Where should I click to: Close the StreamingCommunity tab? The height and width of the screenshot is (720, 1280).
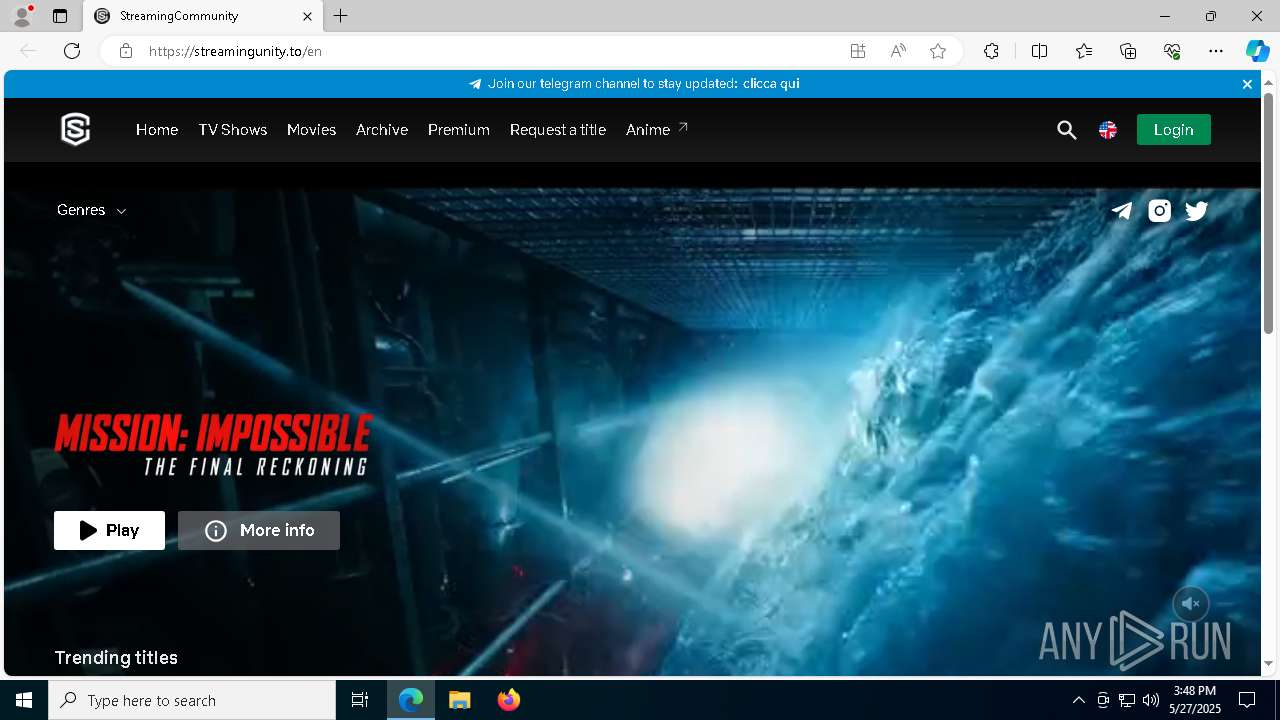tap(308, 16)
